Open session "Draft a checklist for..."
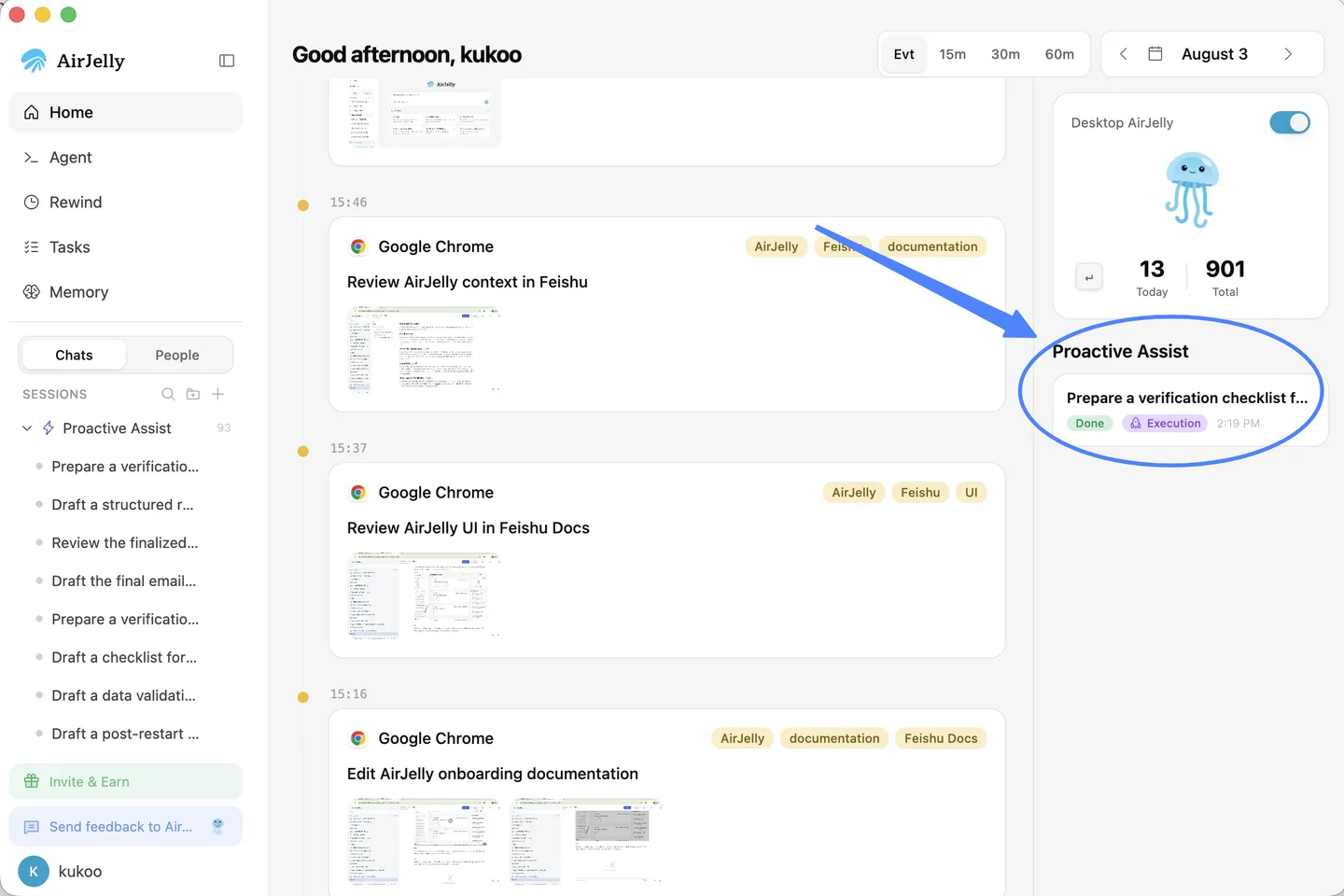Screen dimensions: 1344x896 [x=126, y=658]
